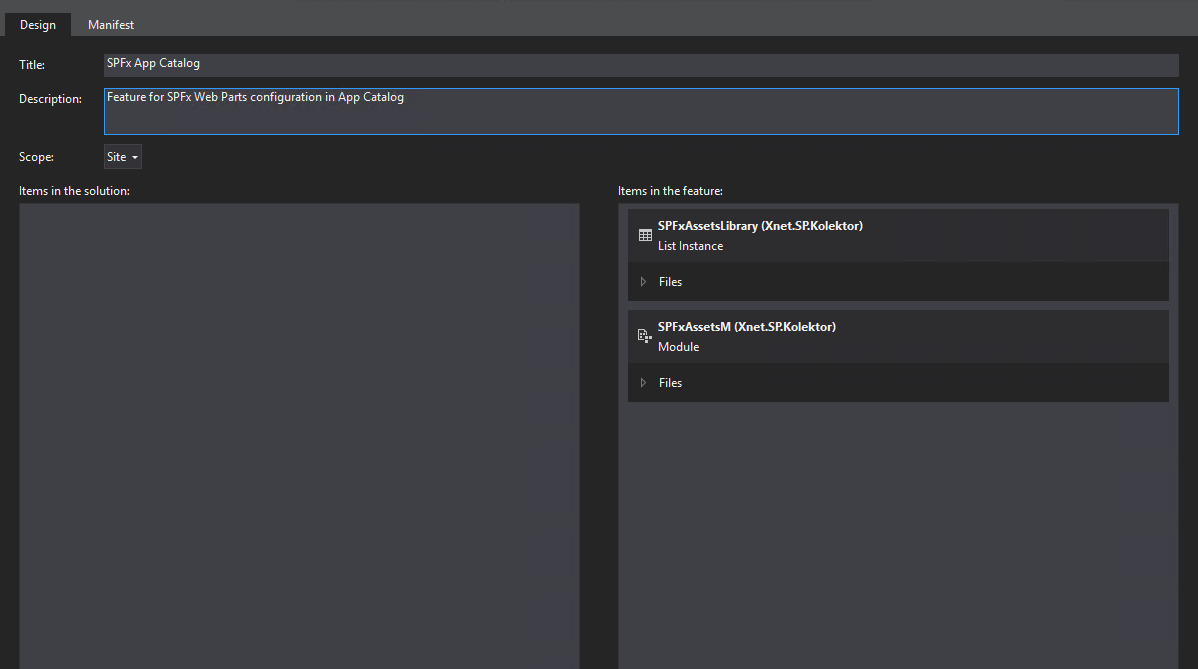Click the Files label under SPFxAssetsM
The height and width of the screenshot is (669, 1198).
coord(670,383)
